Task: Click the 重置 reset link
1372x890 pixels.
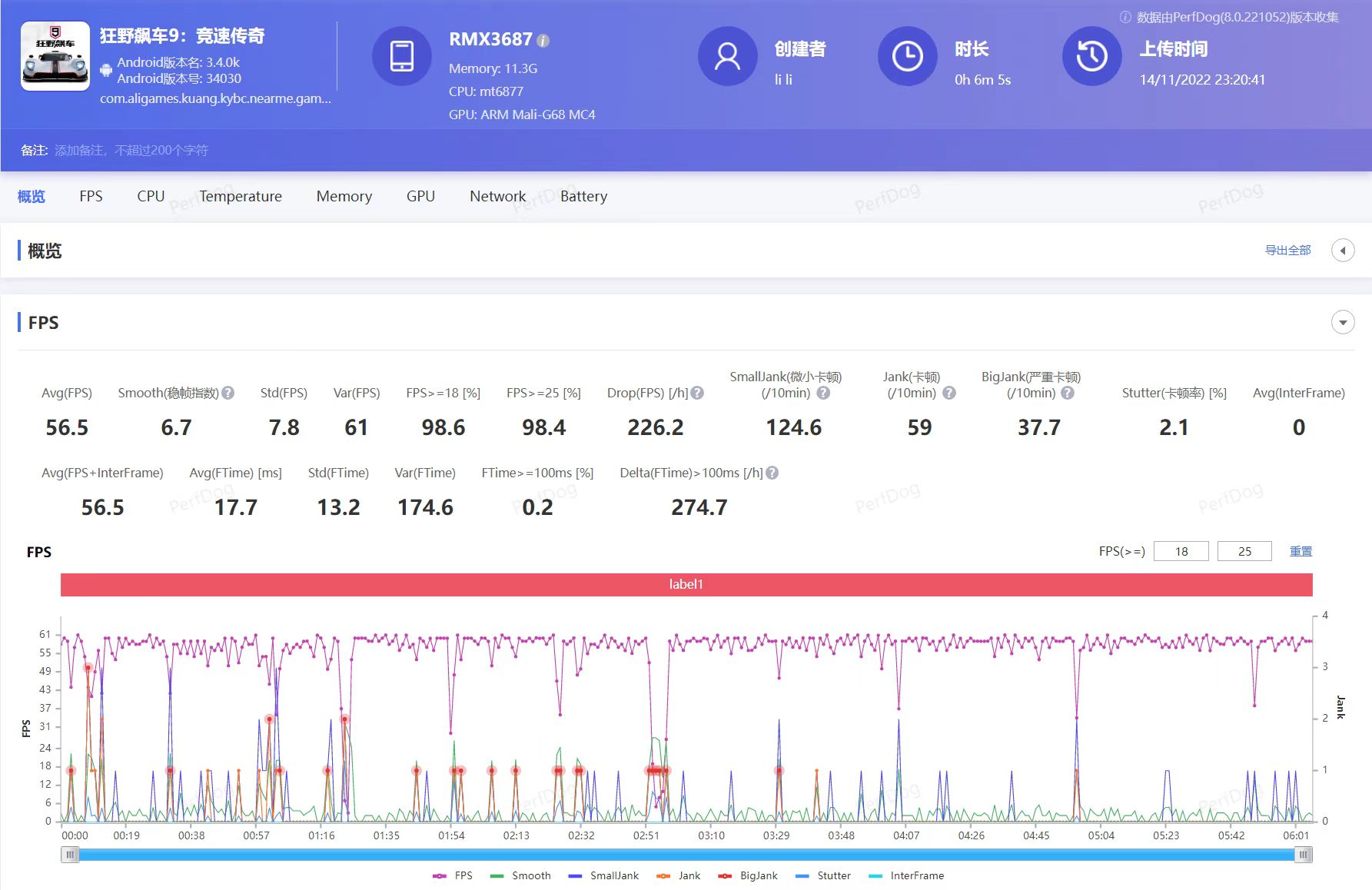Action: [x=1301, y=551]
